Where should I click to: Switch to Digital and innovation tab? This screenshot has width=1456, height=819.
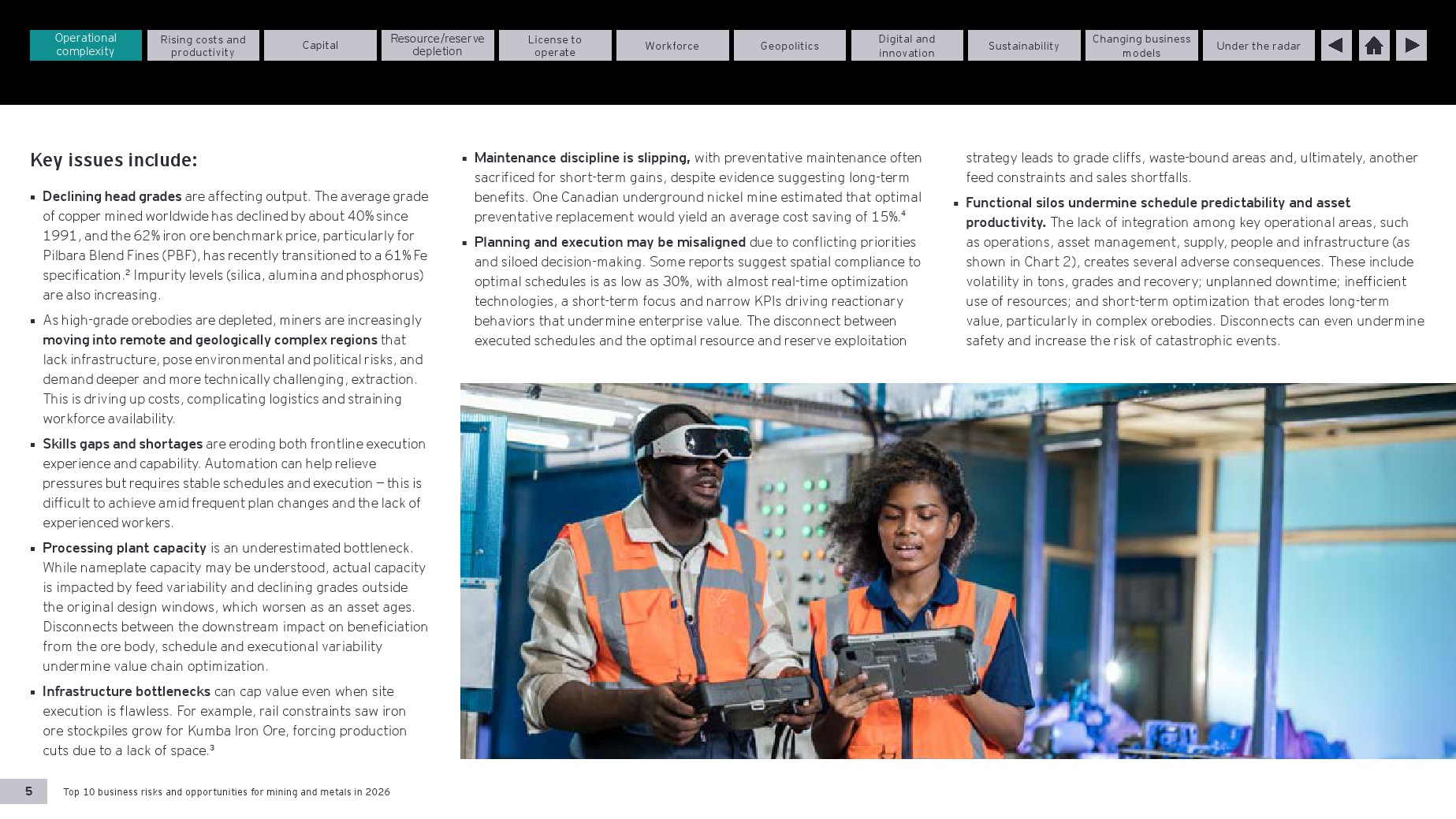(x=907, y=46)
